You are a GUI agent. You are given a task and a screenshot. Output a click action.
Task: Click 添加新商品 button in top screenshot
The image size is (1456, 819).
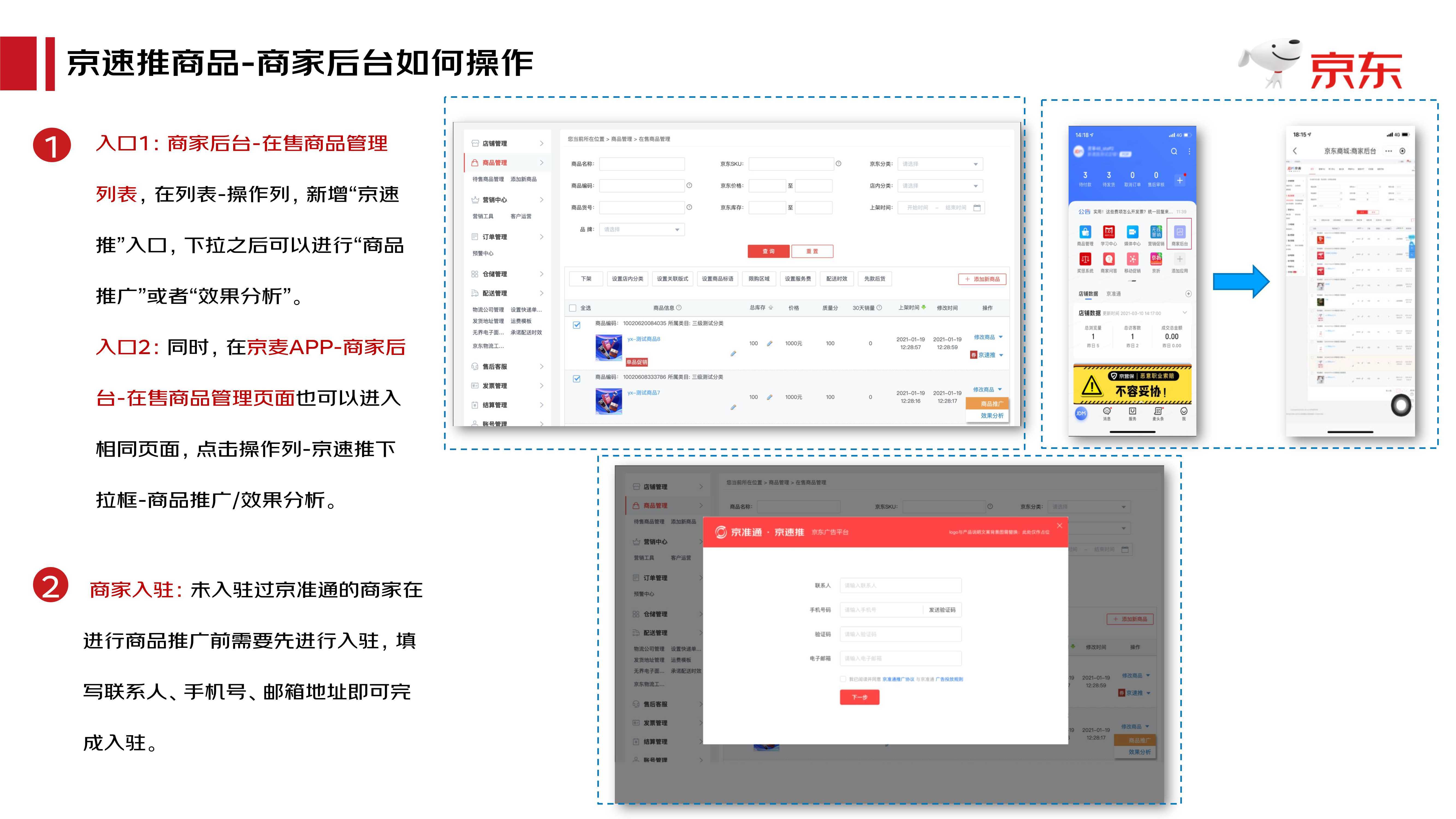pos(982,279)
